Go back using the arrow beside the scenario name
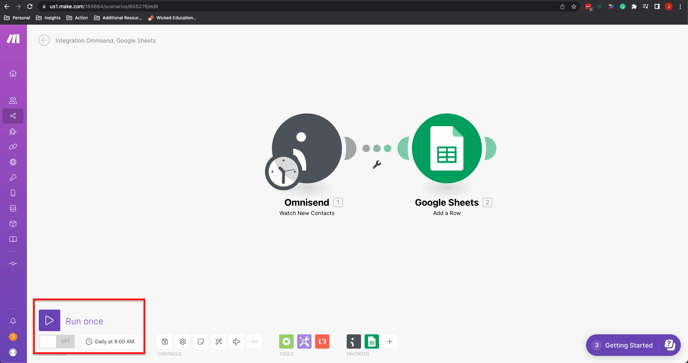Image resolution: width=688 pixels, height=363 pixels. click(44, 40)
